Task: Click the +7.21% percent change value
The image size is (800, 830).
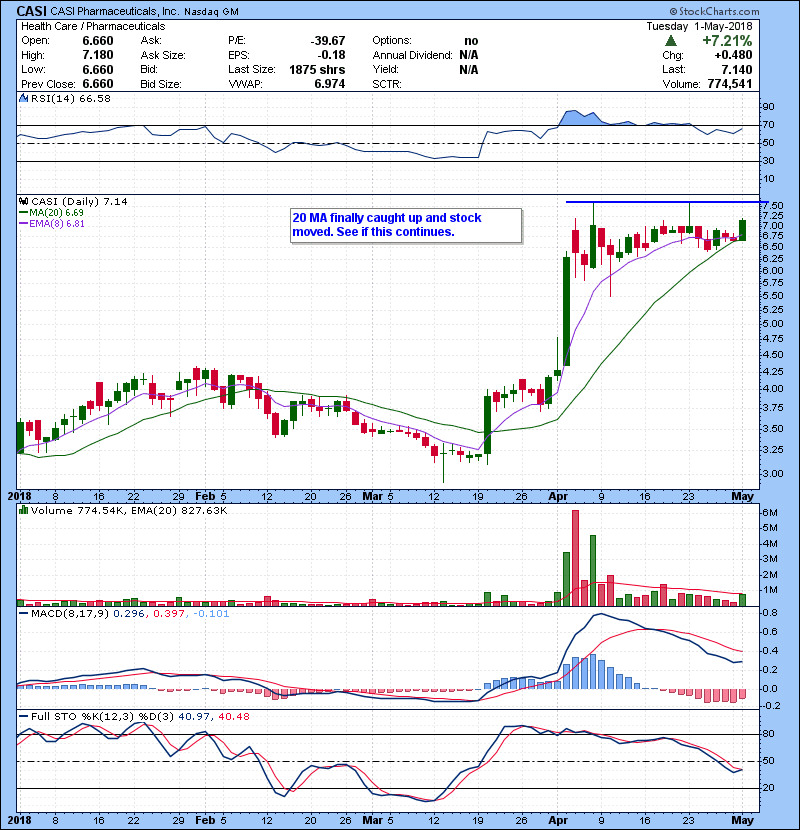Action: point(727,41)
